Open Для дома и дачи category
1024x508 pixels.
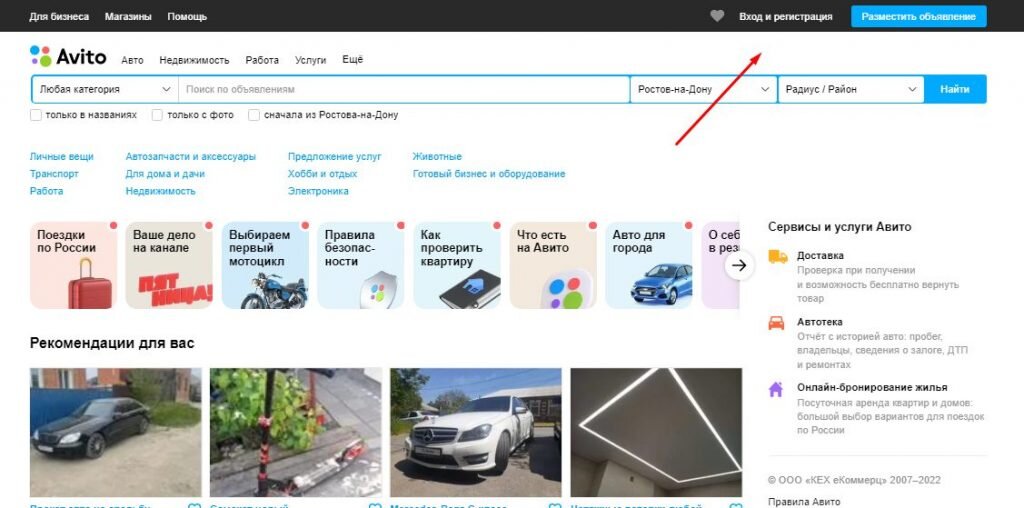tap(165, 174)
